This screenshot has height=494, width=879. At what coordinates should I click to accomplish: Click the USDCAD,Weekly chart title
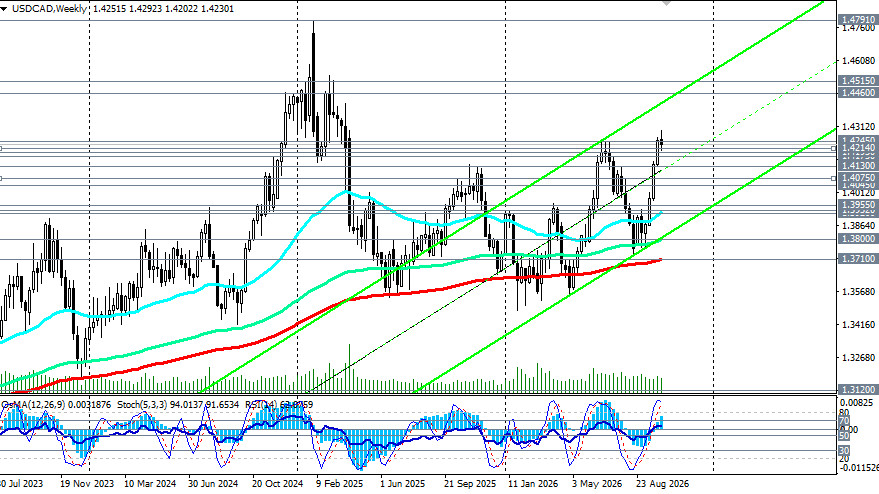click(48, 9)
